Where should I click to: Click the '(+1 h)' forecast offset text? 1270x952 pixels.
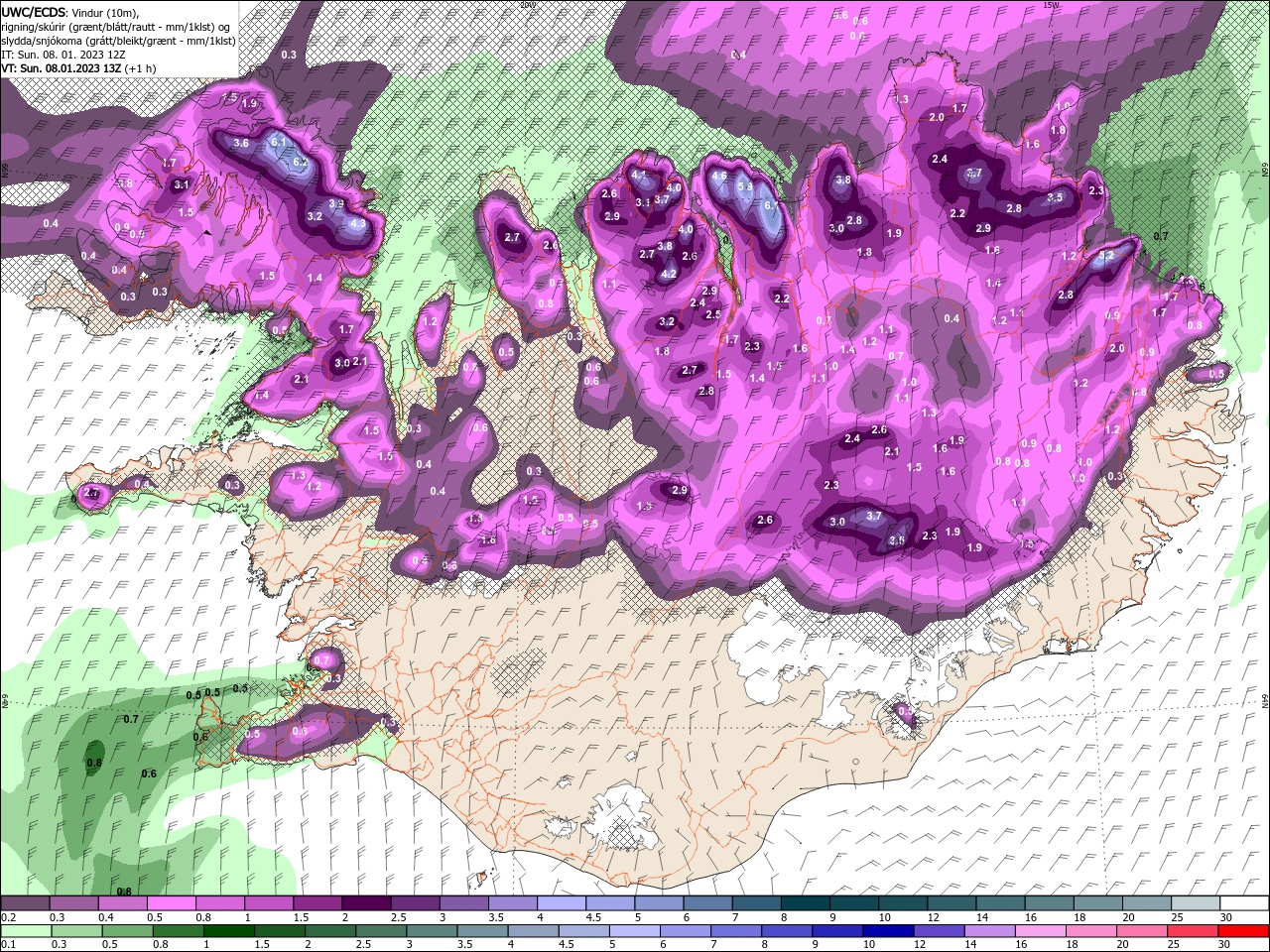pyautogui.click(x=141, y=68)
